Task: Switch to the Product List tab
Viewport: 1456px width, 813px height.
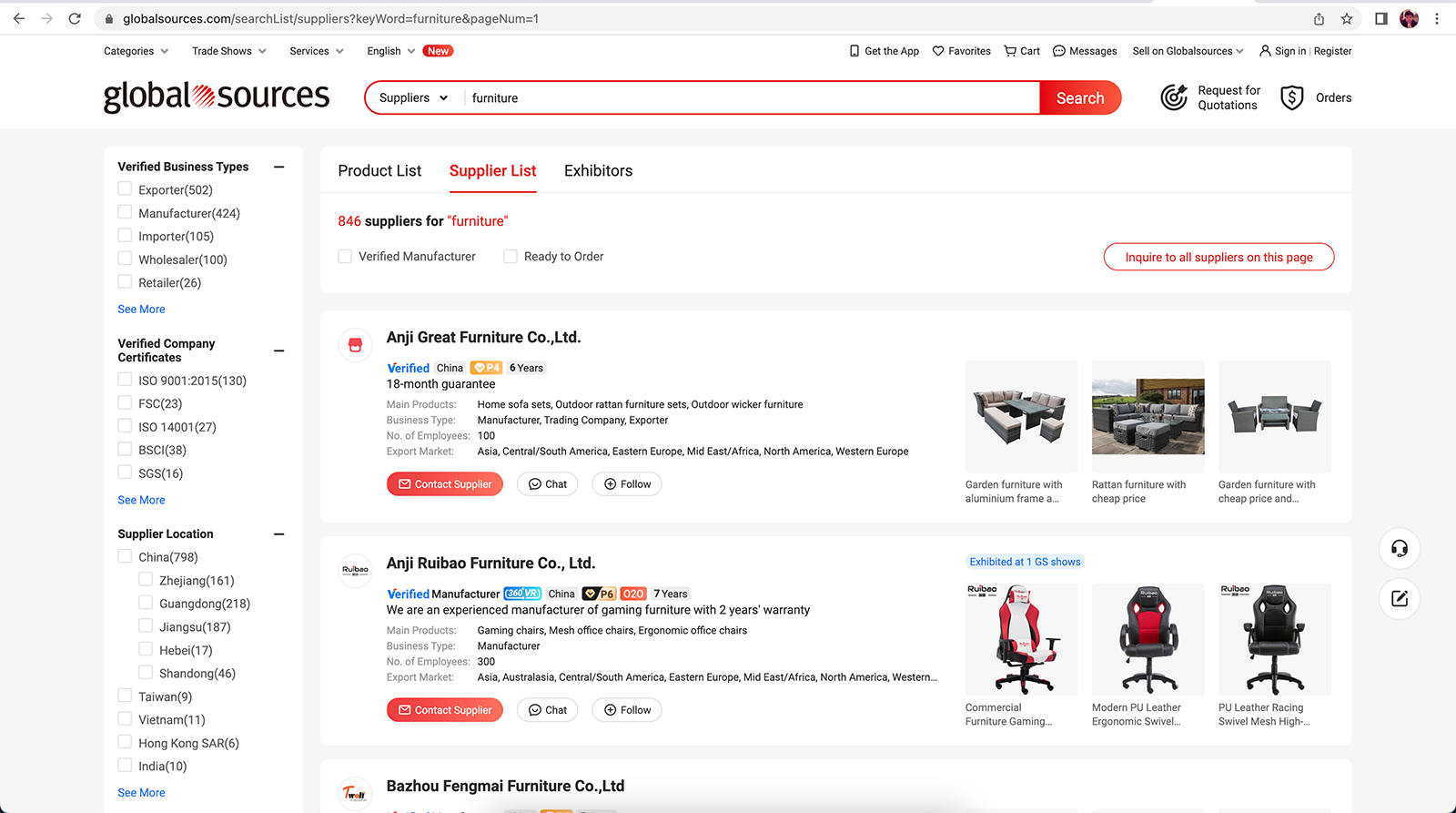Action: pyautogui.click(x=379, y=170)
